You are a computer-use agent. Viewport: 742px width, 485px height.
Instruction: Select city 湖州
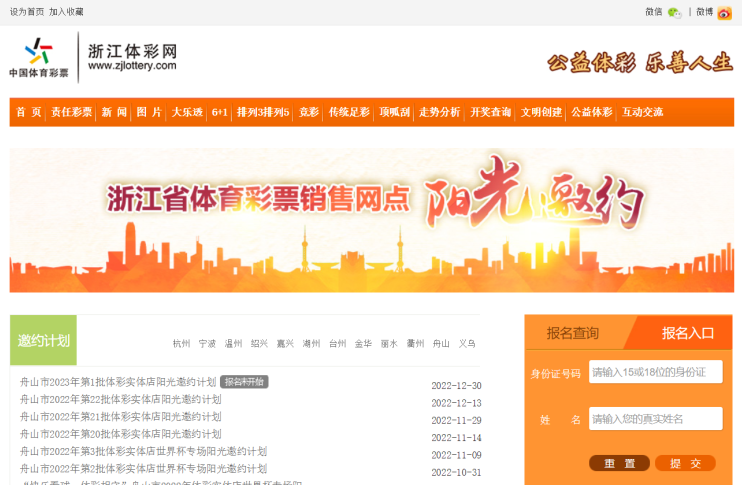pos(311,344)
